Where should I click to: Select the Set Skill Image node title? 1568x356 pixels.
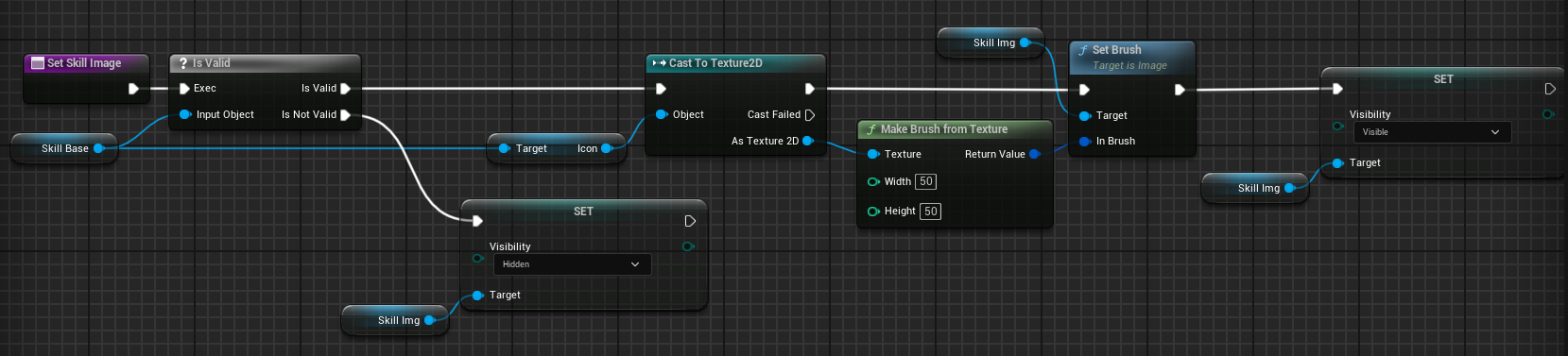click(84, 63)
